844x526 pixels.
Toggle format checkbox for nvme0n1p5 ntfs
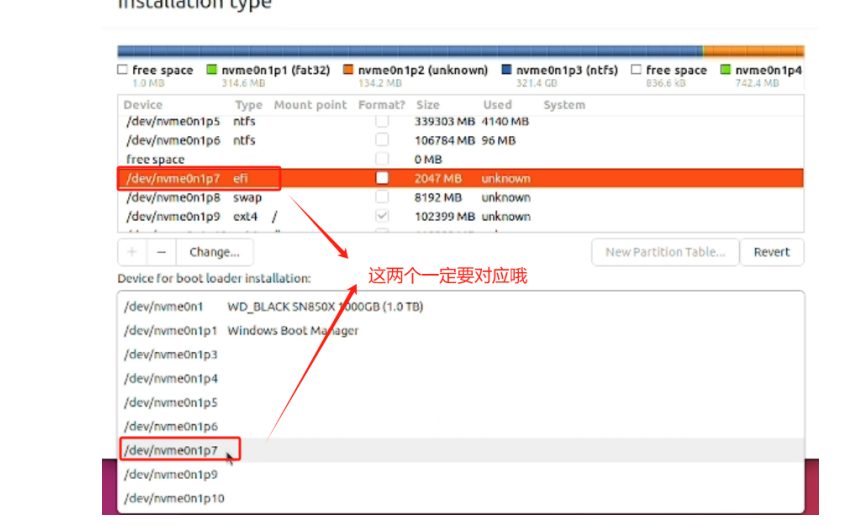point(382,121)
